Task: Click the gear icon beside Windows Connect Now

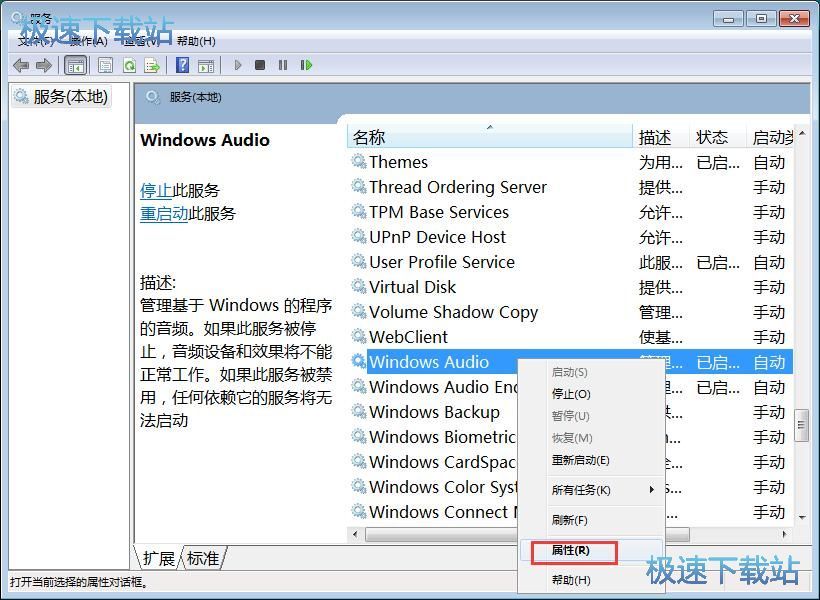Action: click(359, 511)
